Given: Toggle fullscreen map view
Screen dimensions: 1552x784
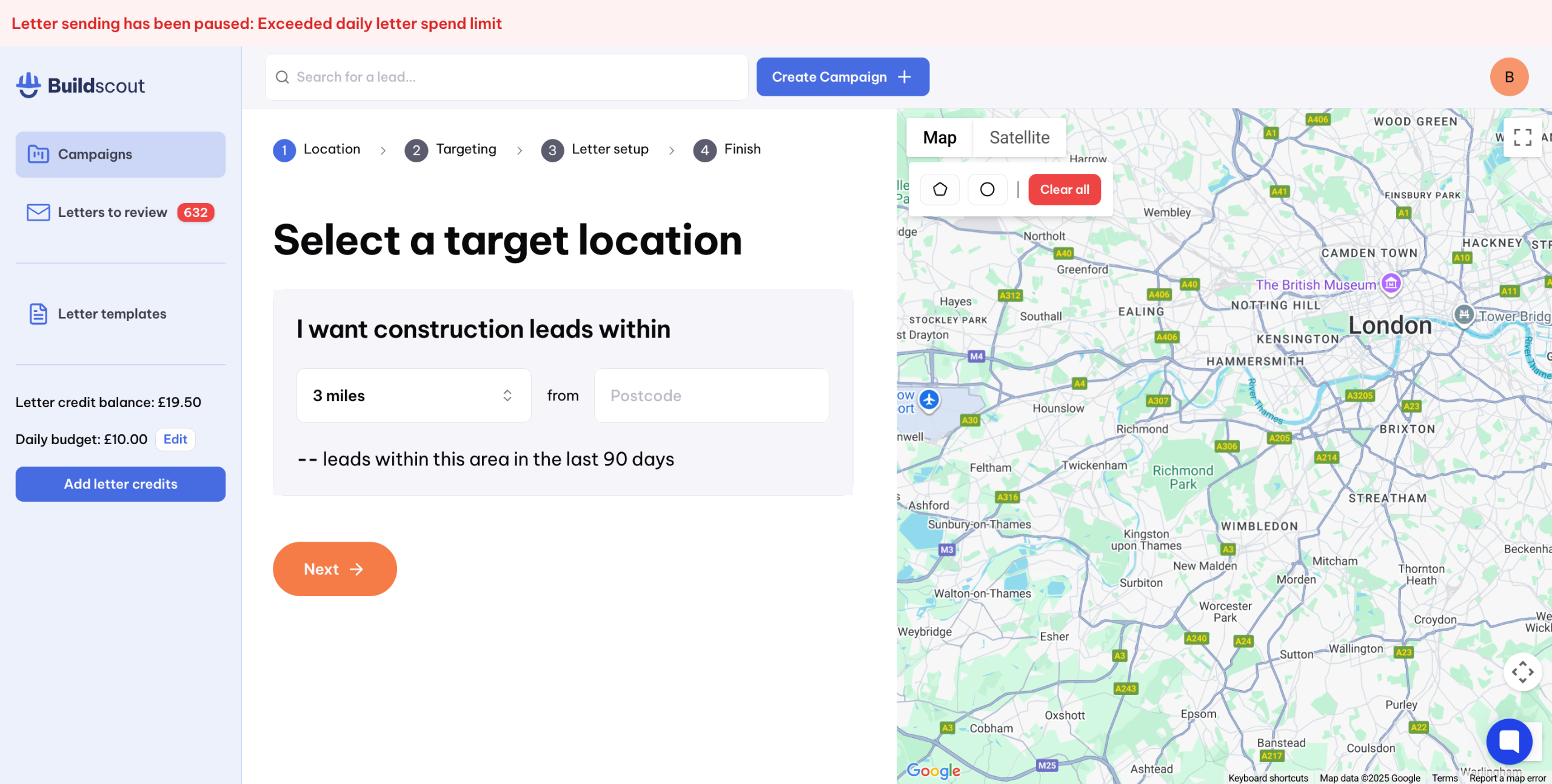Looking at the screenshot, I should 1522,138.
